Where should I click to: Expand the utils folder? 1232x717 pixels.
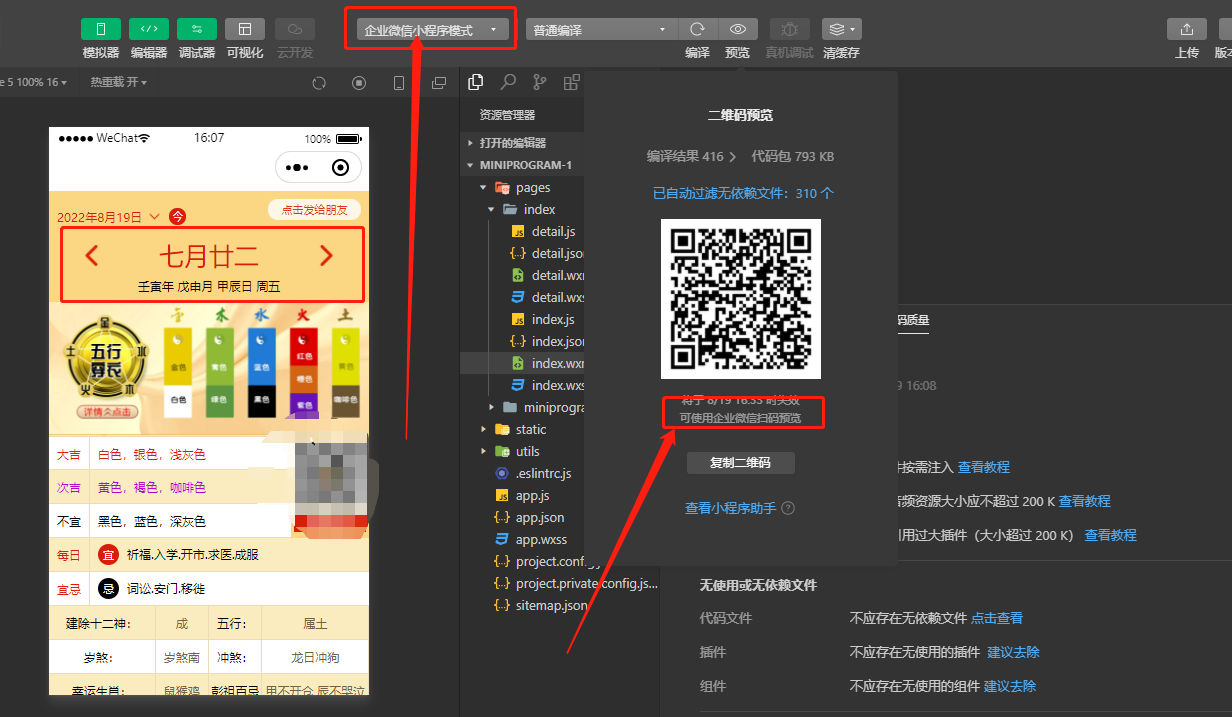(523, 451)
